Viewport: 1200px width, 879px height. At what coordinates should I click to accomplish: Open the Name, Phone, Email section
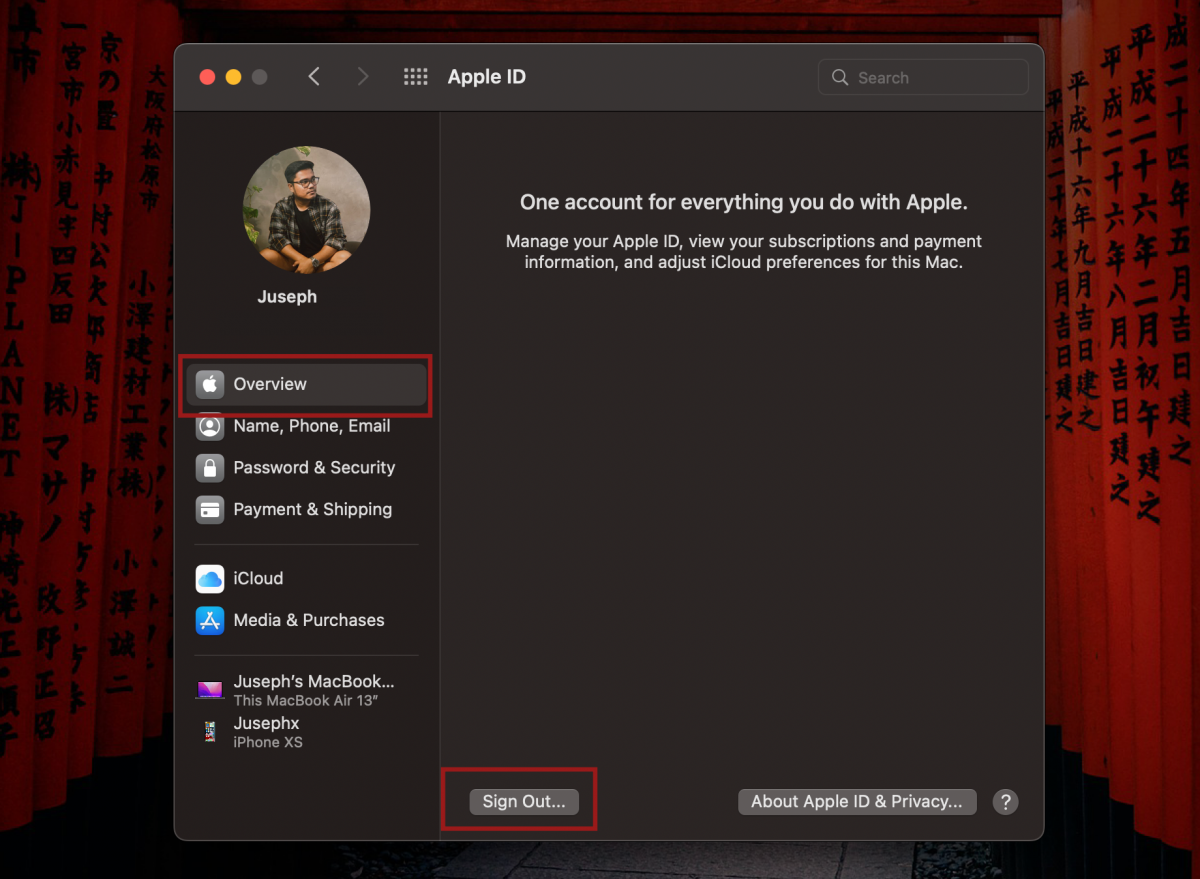pyautogui.click(x=311, y=426)
